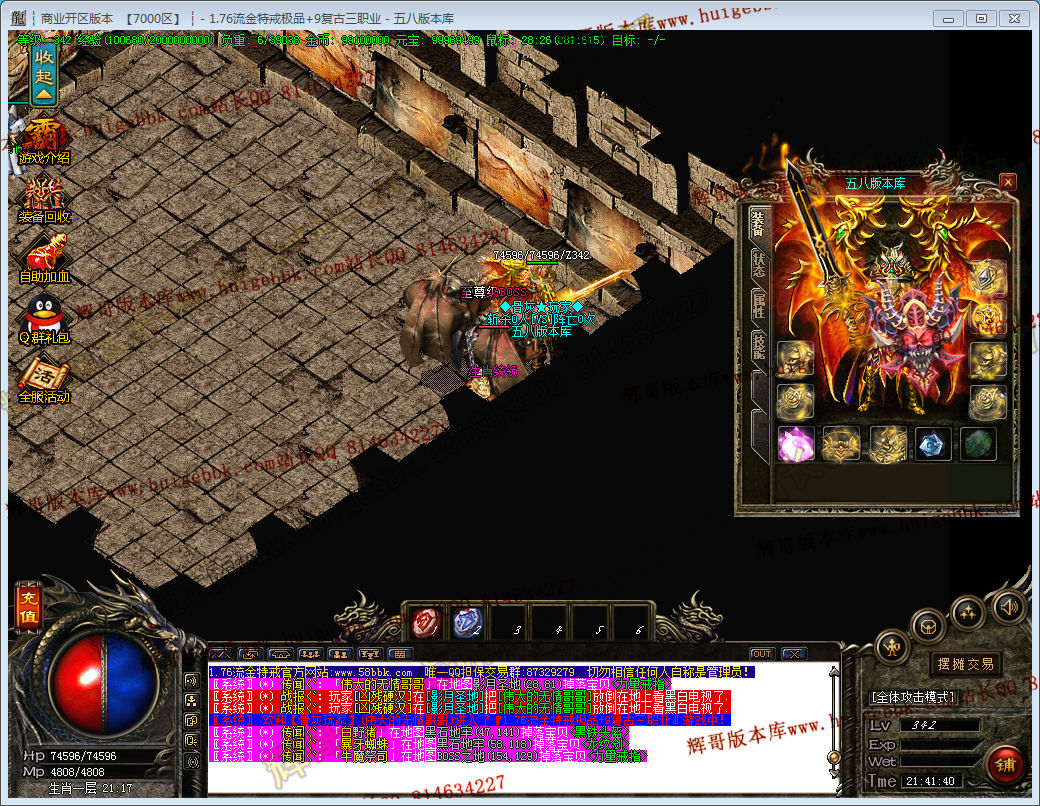
Task: Click the second chat toolbar icon with looped arrow
Action: 250,654
